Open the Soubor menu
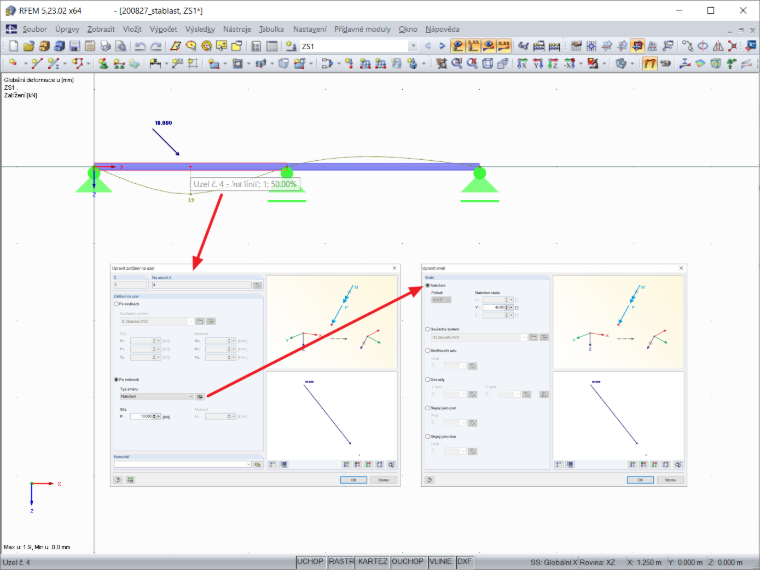The image size is (760, 570). 35,29
